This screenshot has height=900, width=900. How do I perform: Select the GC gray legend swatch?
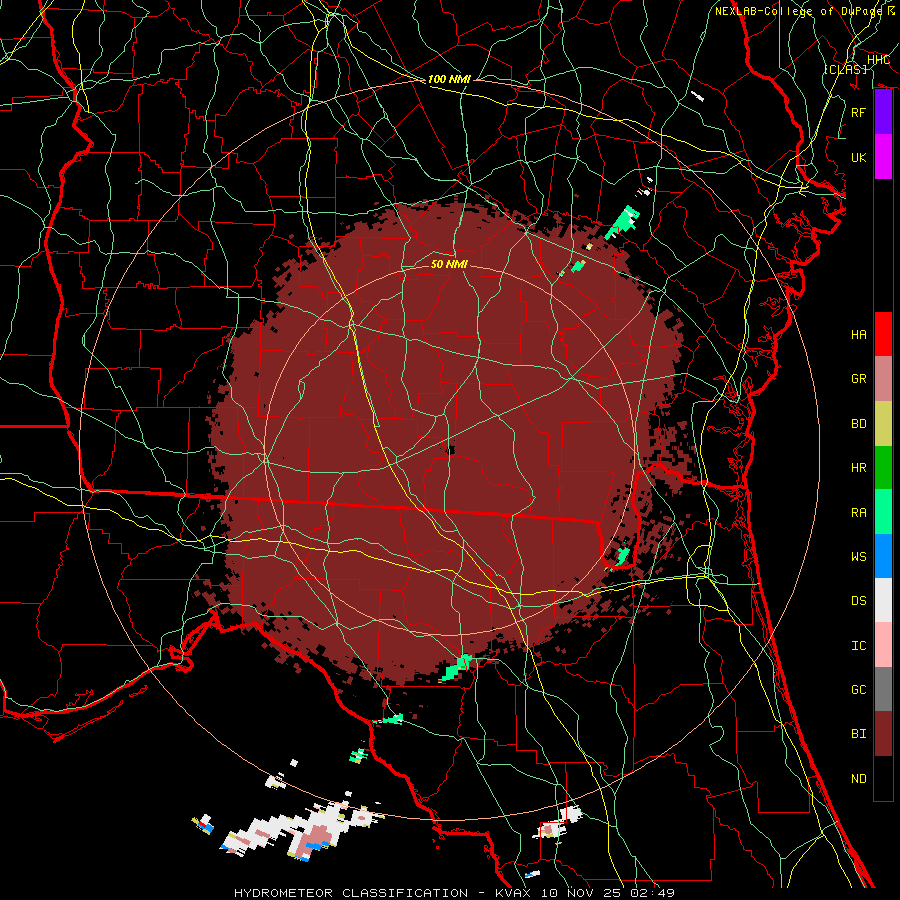[x=883, y=689]
